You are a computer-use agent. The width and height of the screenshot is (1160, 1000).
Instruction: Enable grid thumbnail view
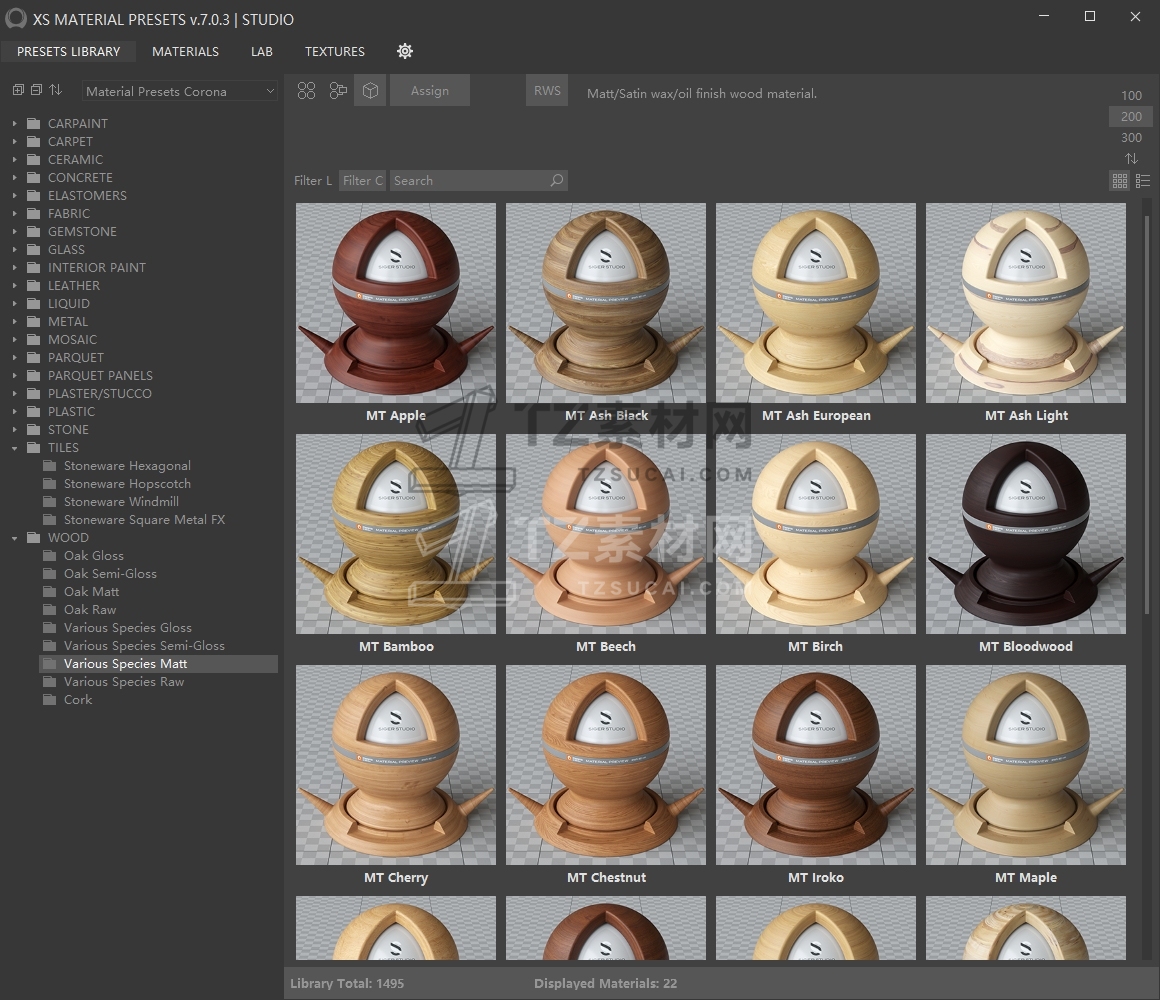point(1120,181)
